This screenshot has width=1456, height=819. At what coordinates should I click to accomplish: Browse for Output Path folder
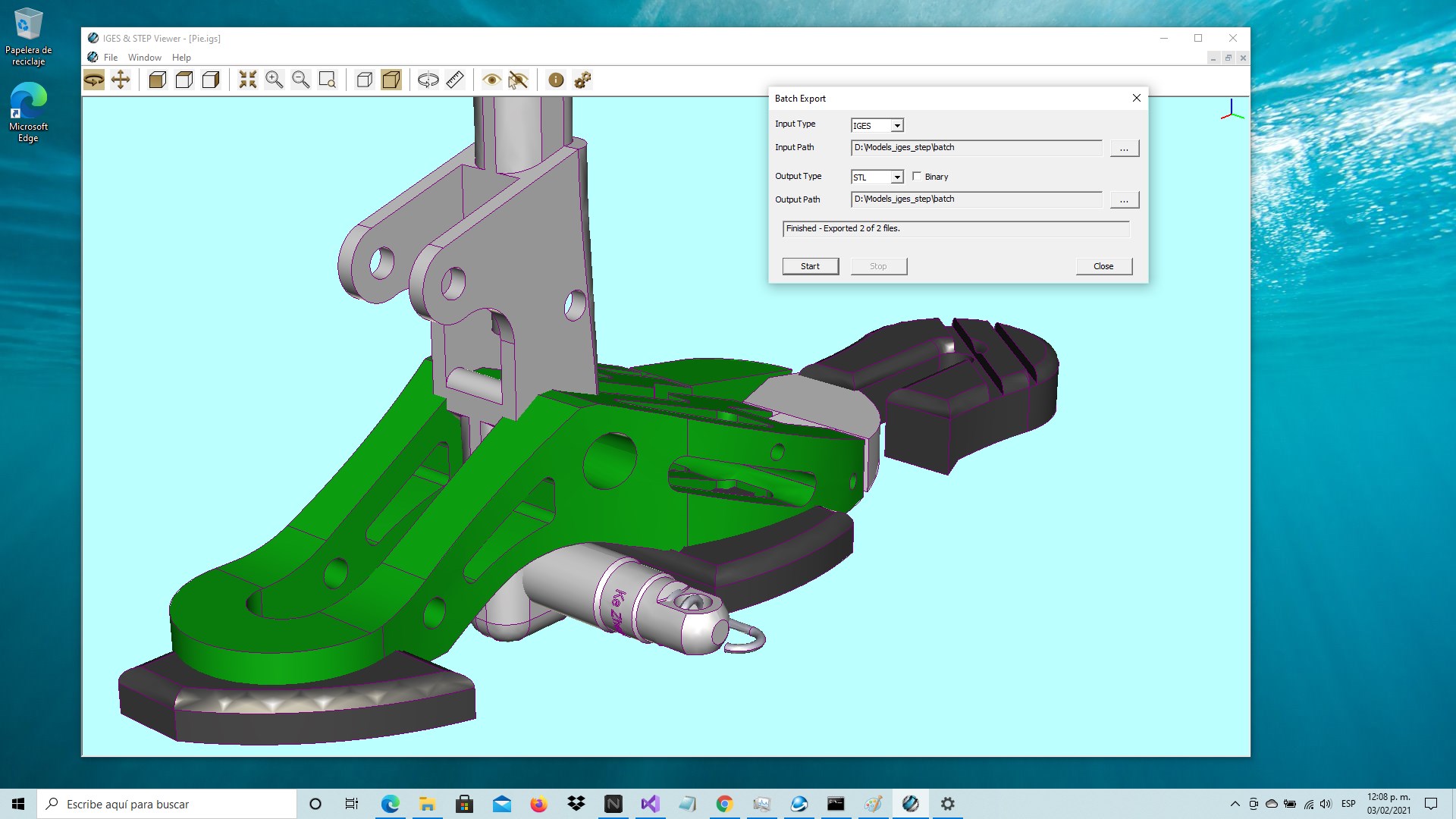click(1124, 200)
